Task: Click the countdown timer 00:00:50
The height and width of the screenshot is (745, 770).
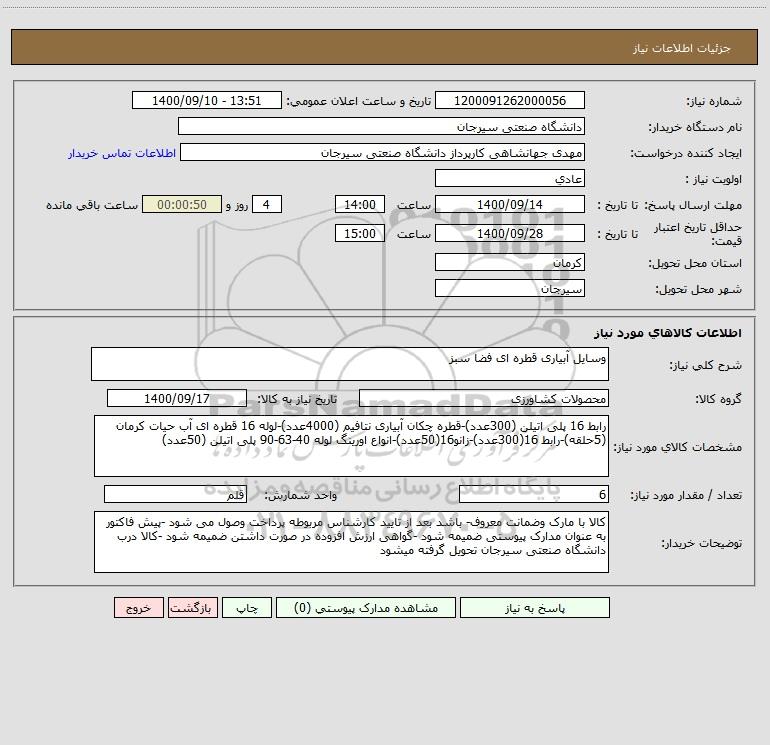Action: point(182,204)
